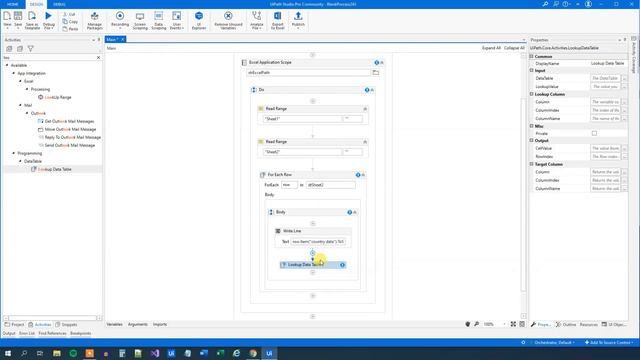Select Reply To Outlook Mail Message activity
The width and height of the screenshot is (640, 360).
(x=69, y=137)
